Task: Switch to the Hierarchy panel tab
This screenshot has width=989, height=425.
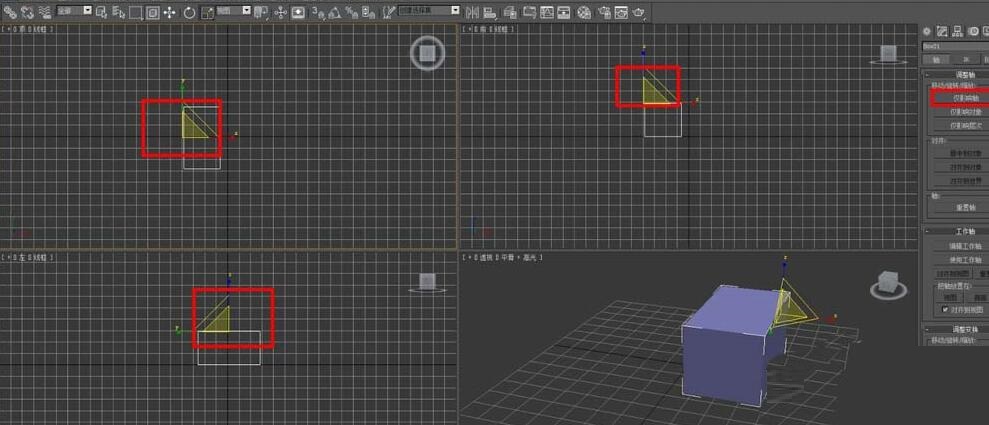Action: click(x=958, y=32)
